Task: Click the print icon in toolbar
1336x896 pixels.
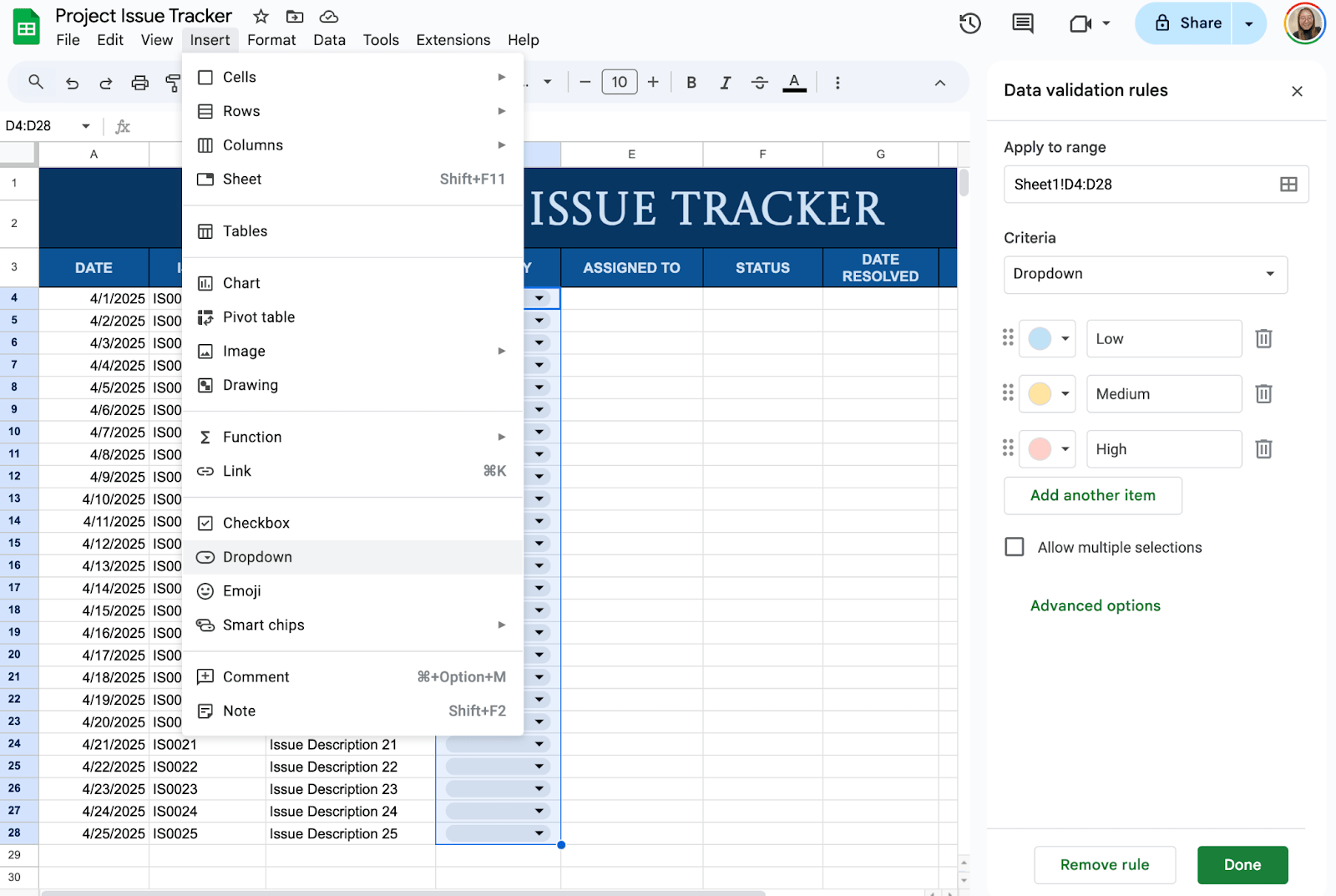Action: (x=139, y=83)
